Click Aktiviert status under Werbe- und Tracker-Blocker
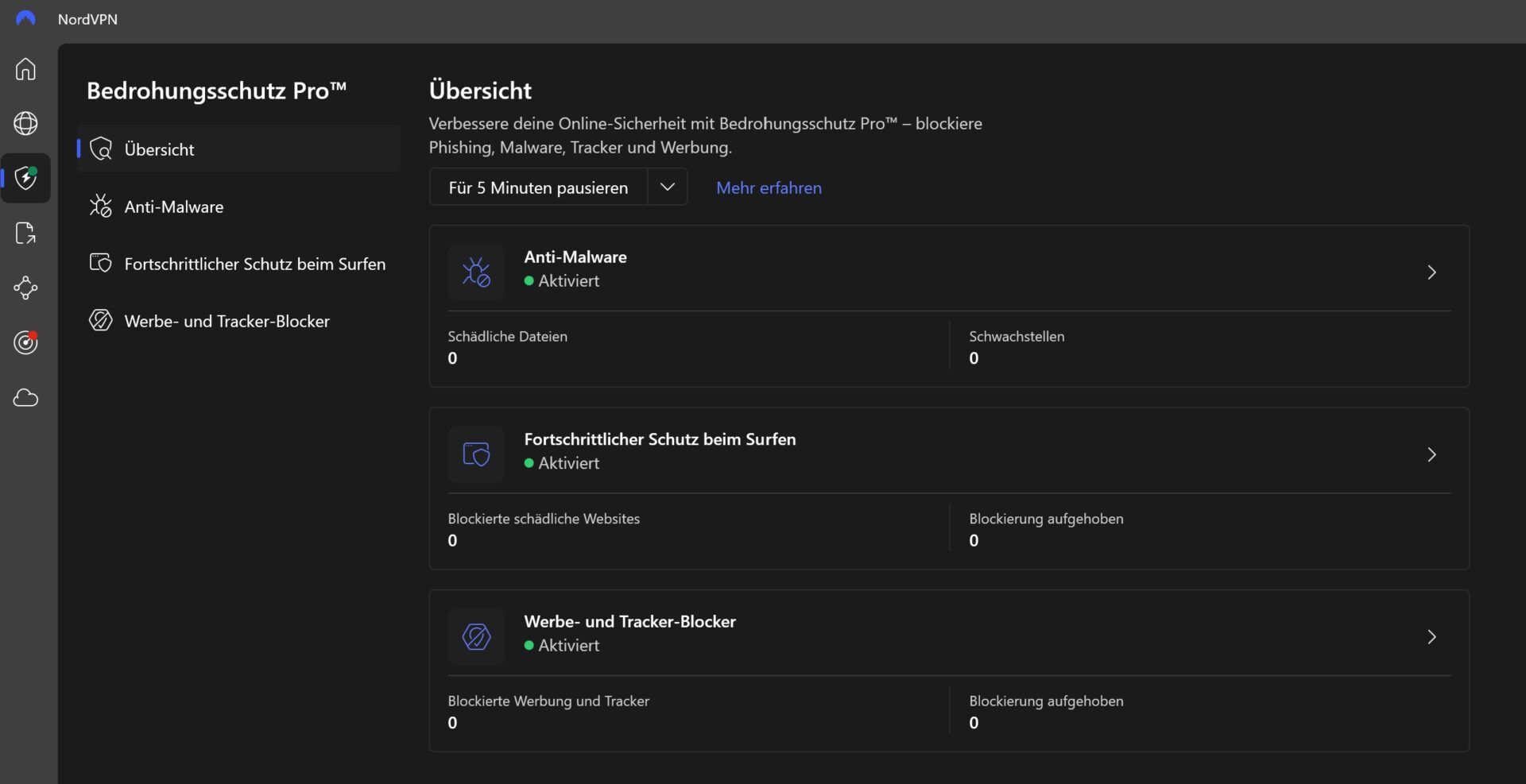 click(x=562, y=645)
